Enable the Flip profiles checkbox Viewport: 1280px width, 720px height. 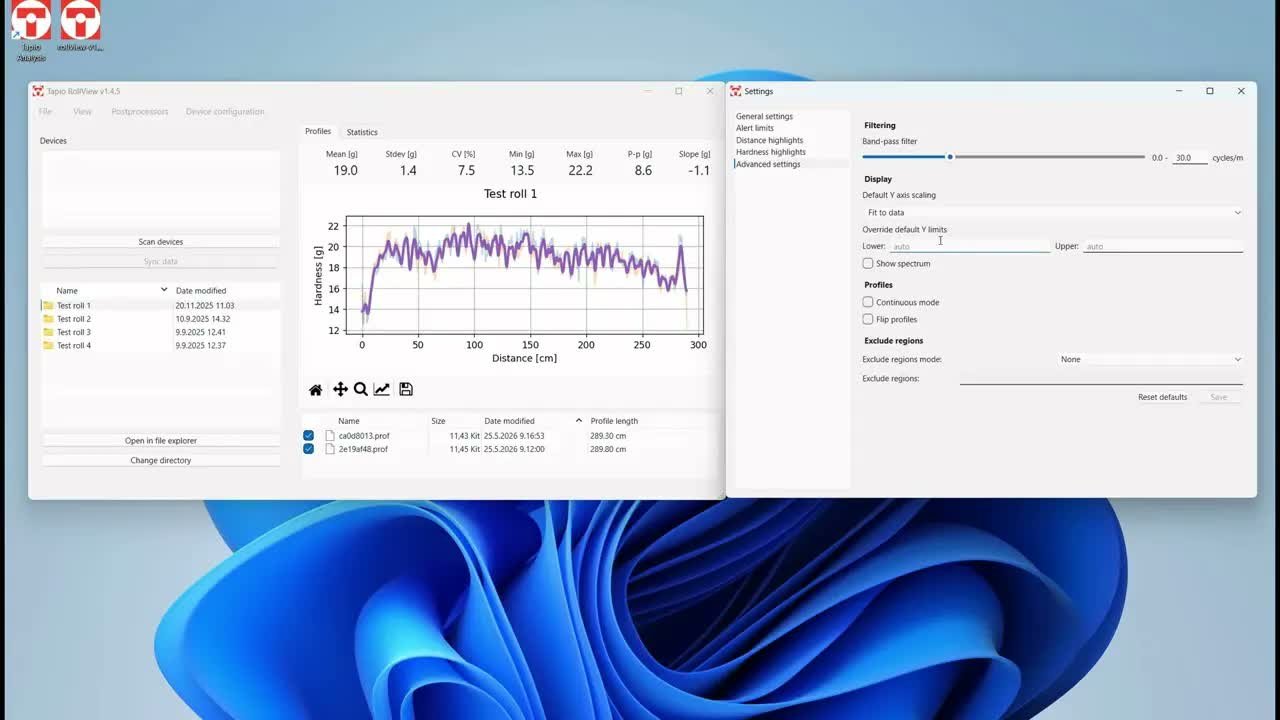(868, 319)
